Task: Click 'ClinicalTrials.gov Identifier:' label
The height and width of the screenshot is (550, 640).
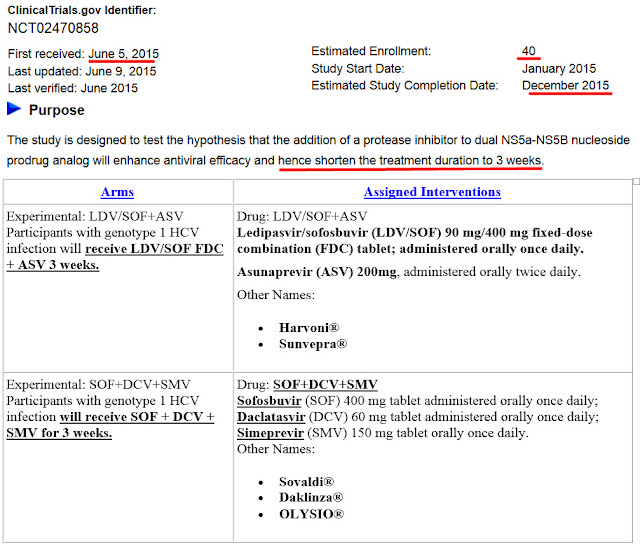Action: (x=82, y=11)
